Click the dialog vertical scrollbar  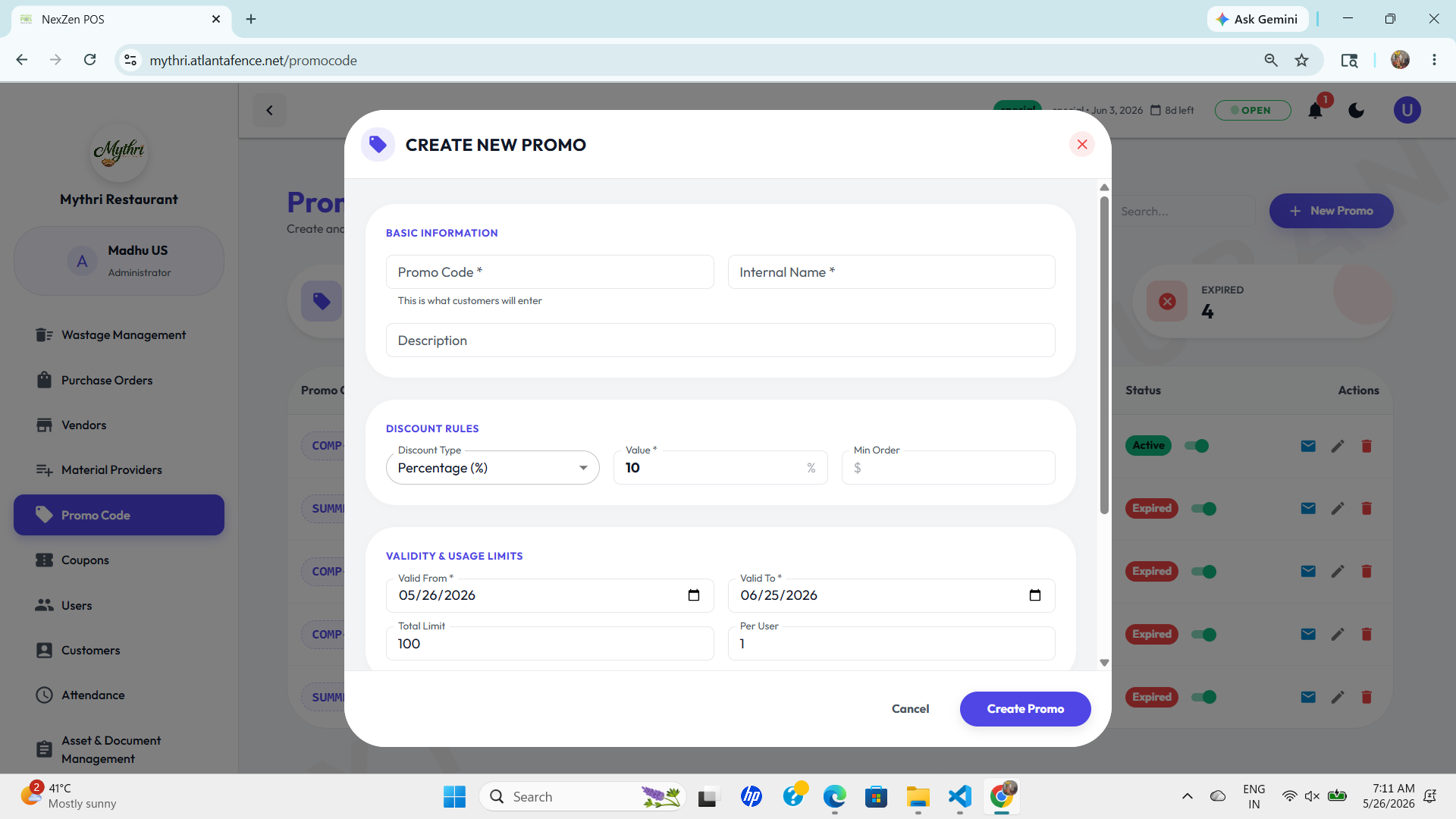click(1104, 356)
